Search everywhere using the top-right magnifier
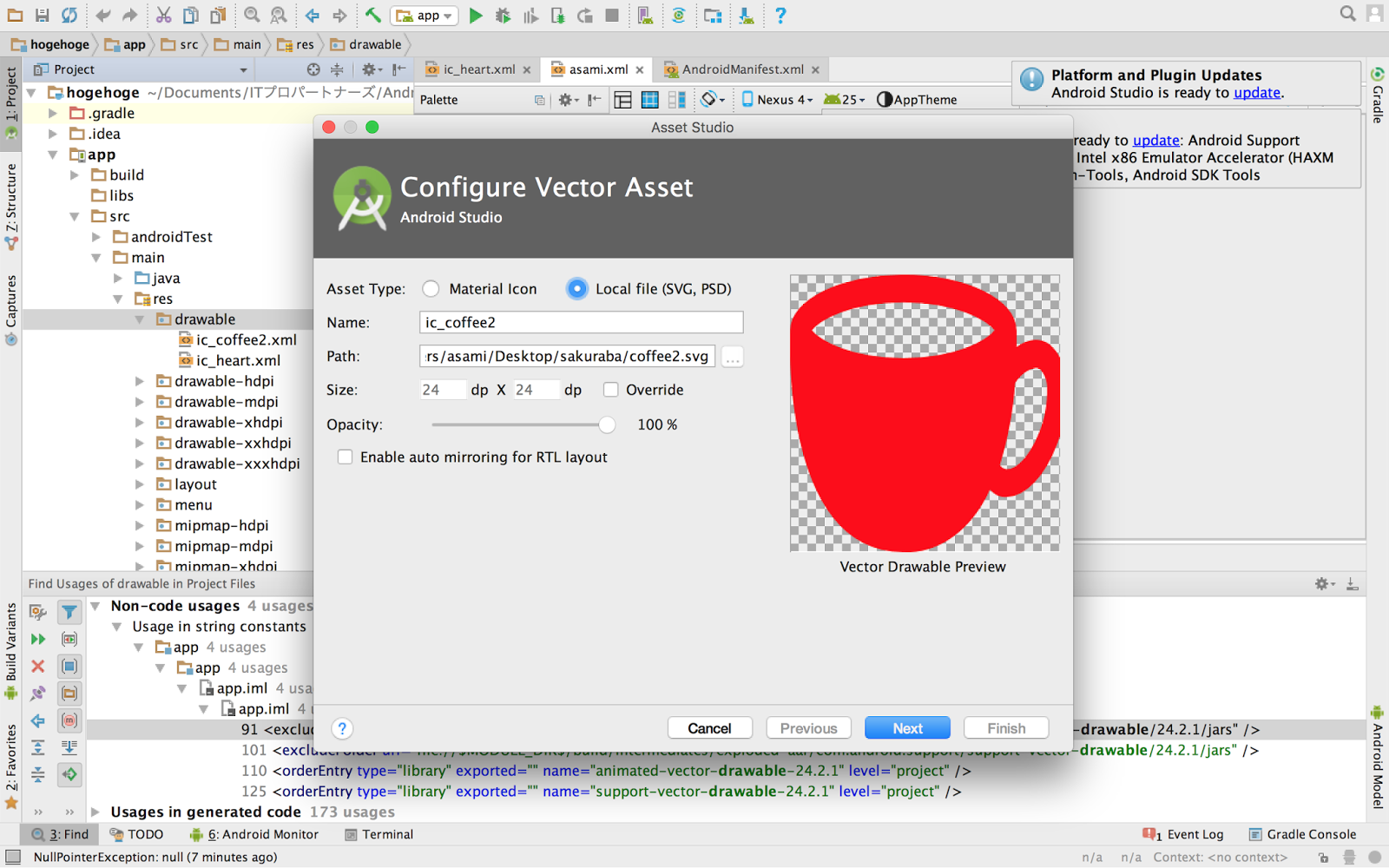The height and width of the screenshot is (868, 1389). [x=1347, y=13]
